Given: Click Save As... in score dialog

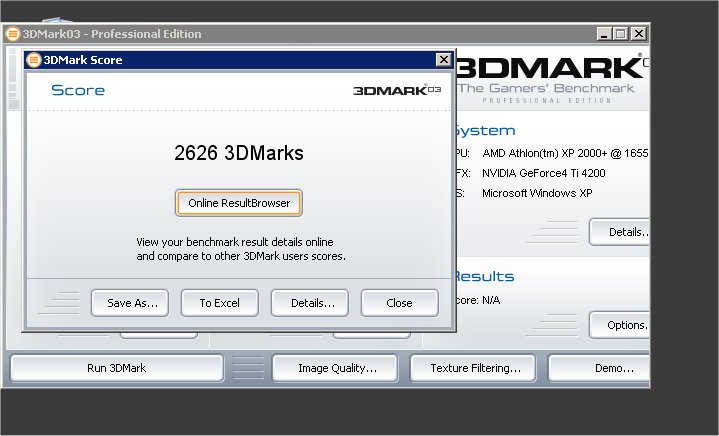Looking at the screenshot, I should [x=130, y=303].
